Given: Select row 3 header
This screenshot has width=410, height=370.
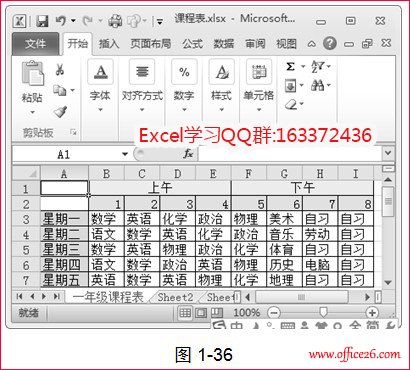Looking at the screenshot, I should [26, 219].
